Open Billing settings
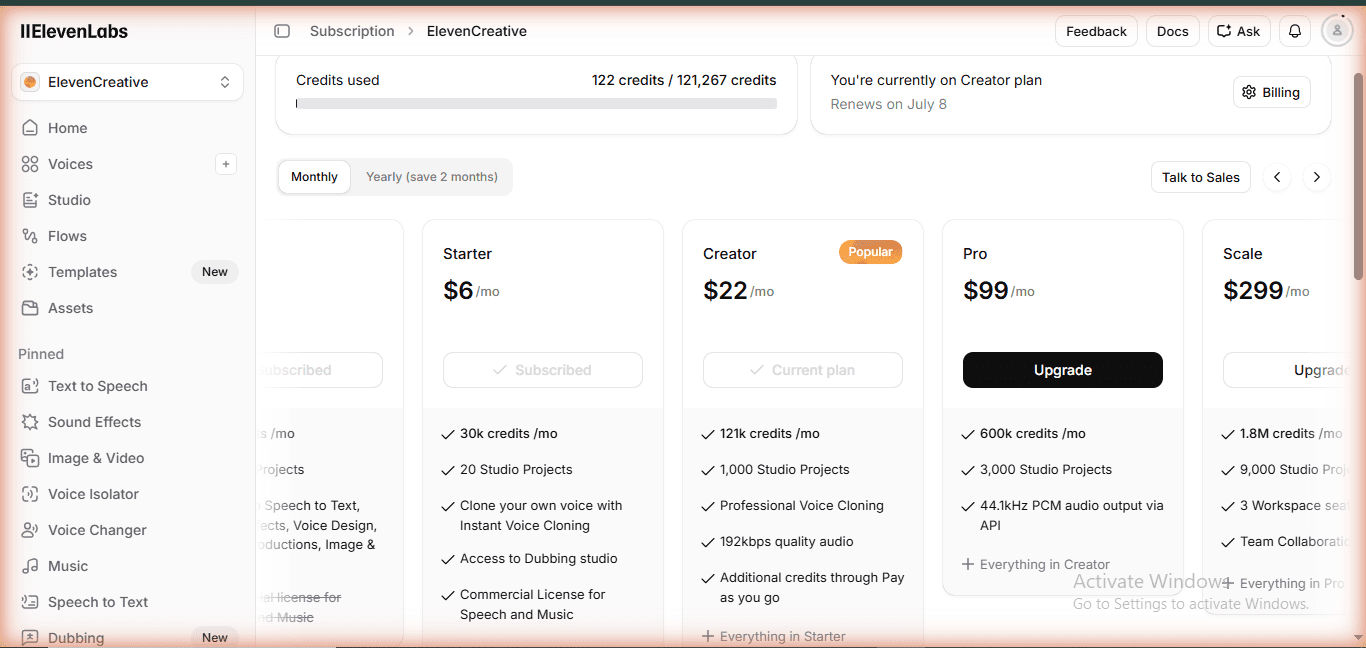This screenshot has height=648, width=1366. 1272,92
